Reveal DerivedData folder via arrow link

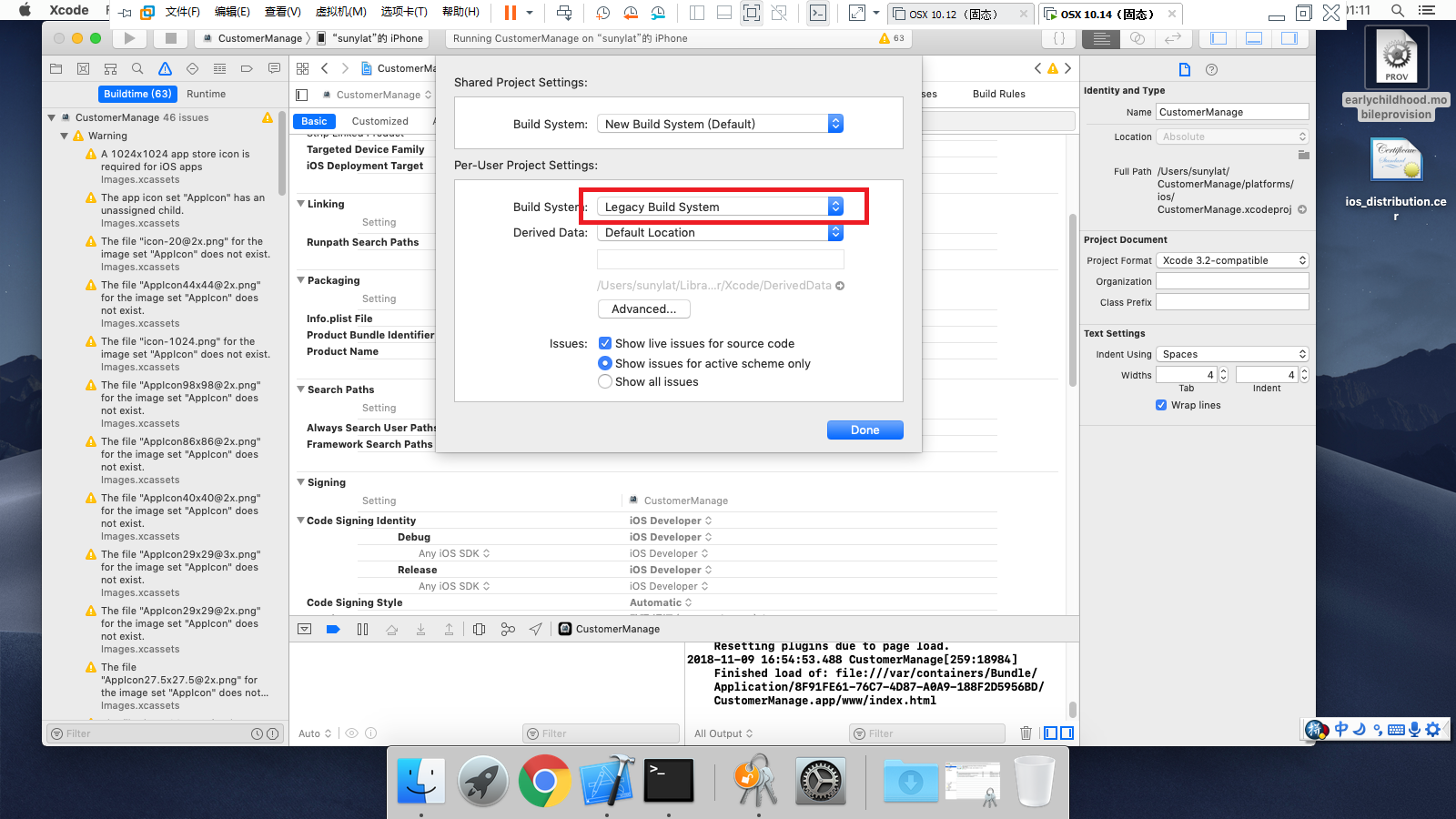[840, 286]
